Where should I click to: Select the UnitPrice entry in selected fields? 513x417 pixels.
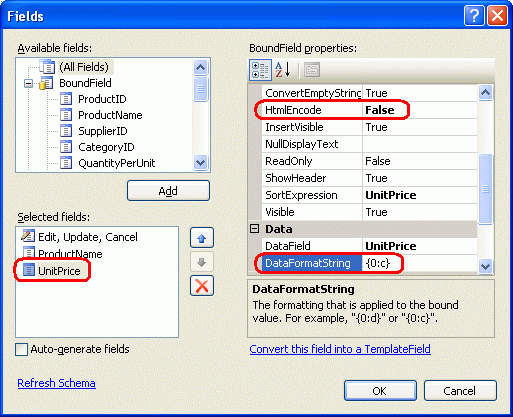pyautogui.click(x=59, y=271)
